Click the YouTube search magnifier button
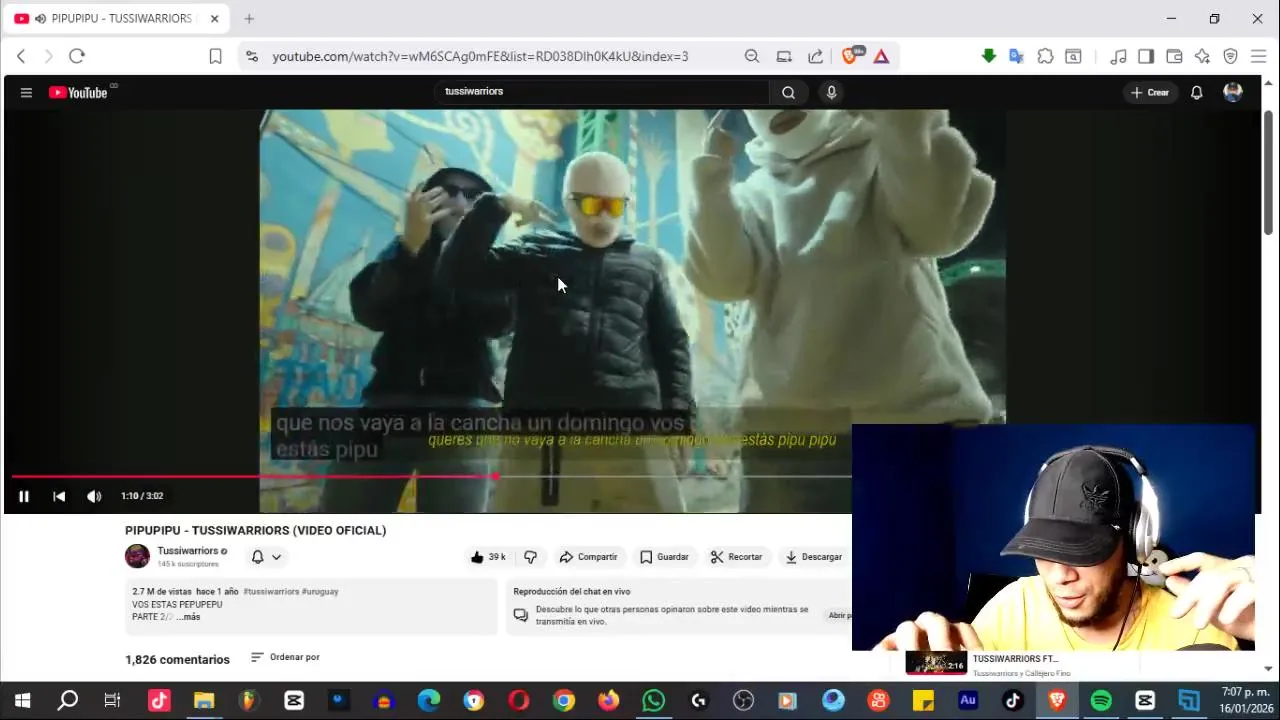The width and height of the screenshot is (1280, 720). (x=789, y=93)
